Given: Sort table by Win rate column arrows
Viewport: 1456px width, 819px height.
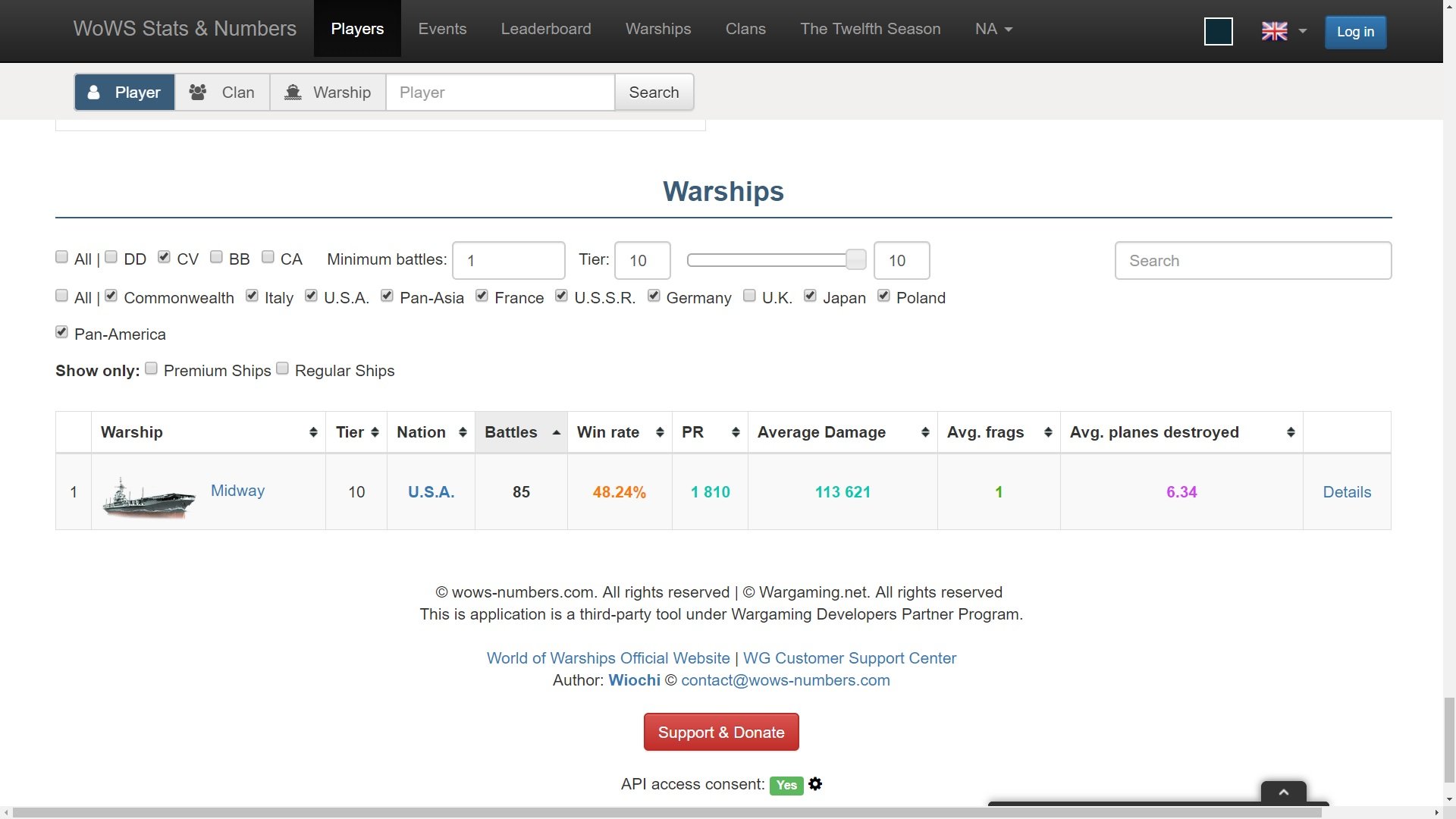Looking at the screenshot, I should pos(659,432).
